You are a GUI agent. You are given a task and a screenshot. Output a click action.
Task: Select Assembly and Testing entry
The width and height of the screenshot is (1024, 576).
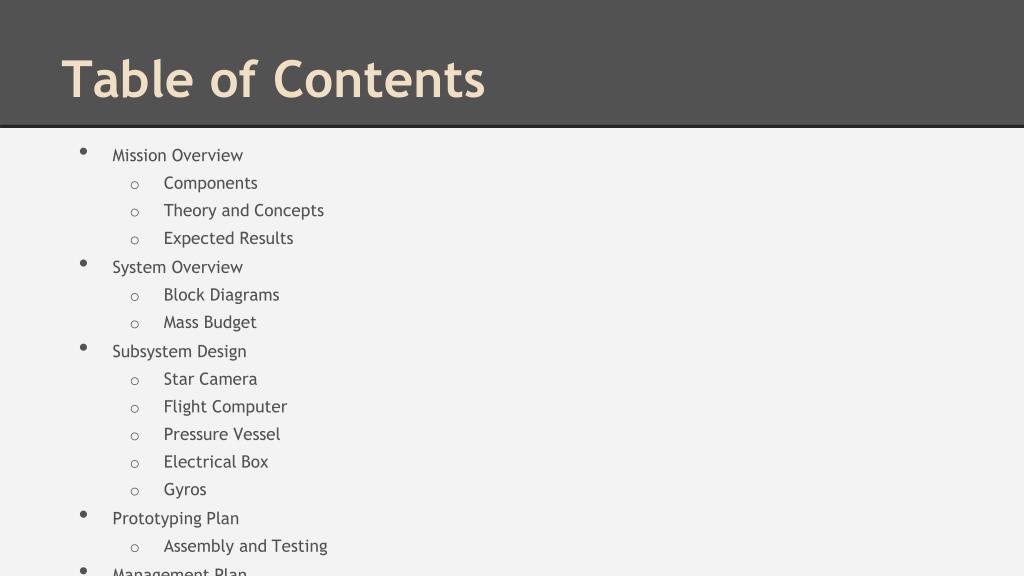pos(246,547)
